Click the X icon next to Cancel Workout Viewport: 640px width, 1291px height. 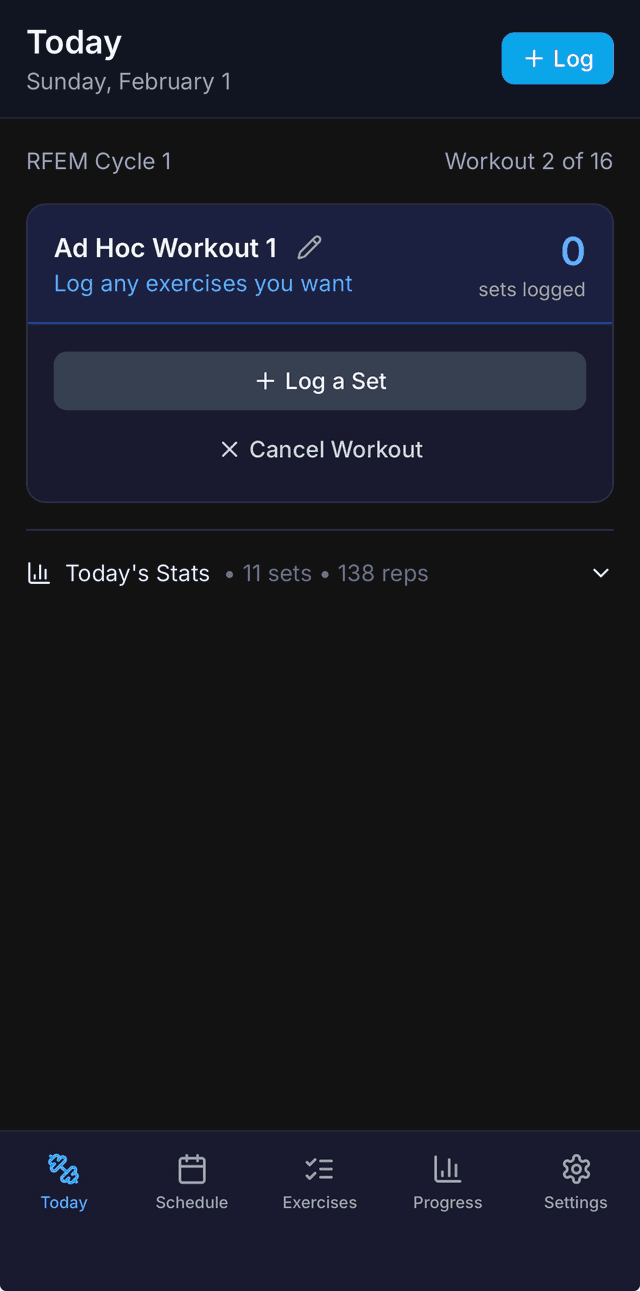(x=231, y=449)
